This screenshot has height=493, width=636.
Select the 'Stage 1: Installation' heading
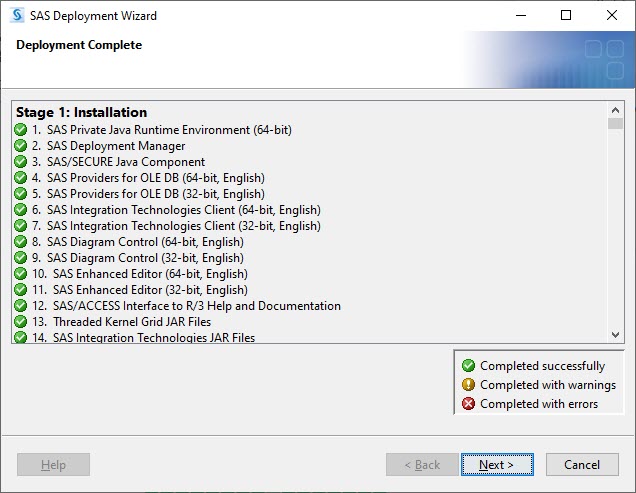[82, 112]
